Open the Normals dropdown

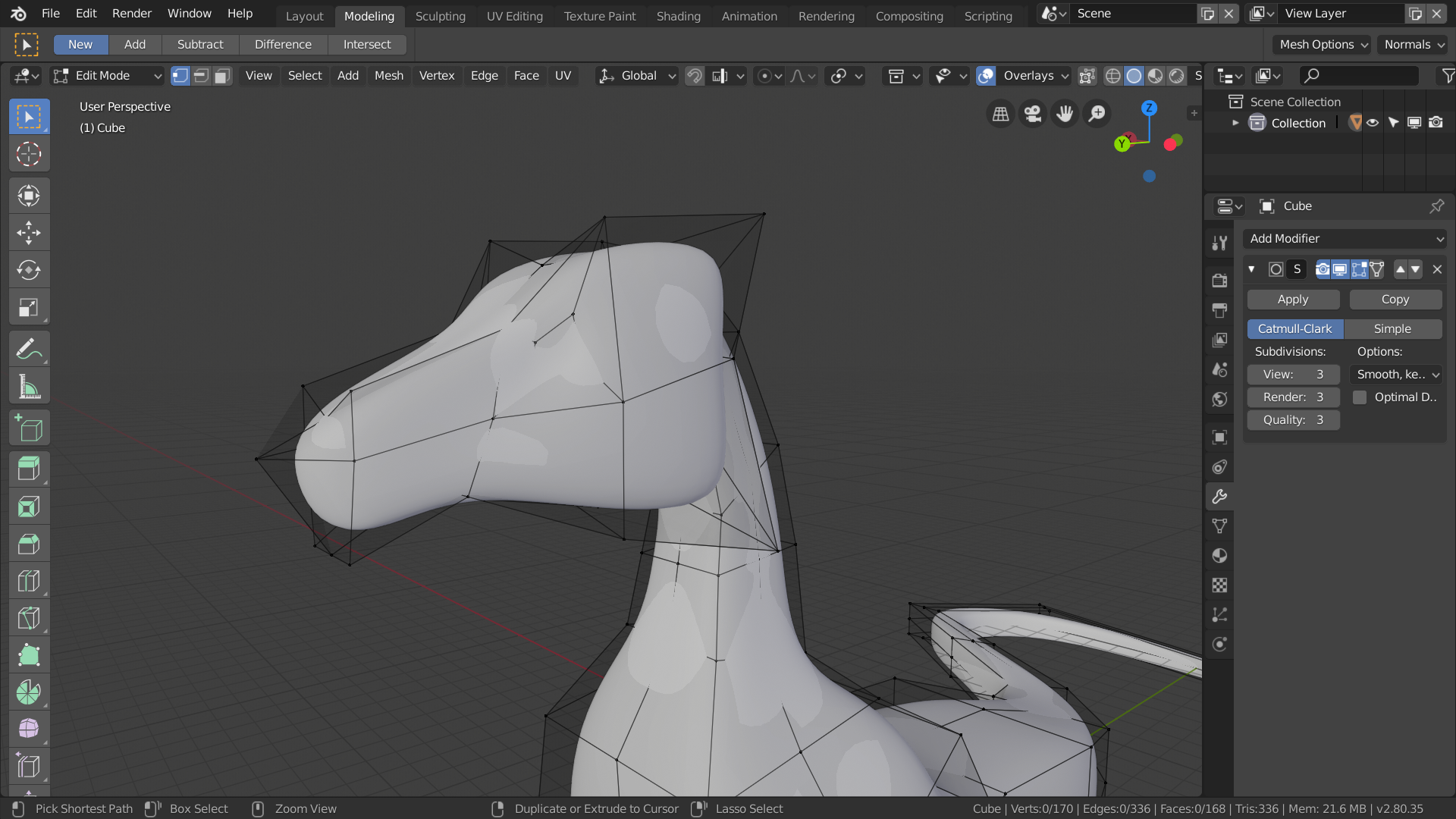[1414, 45]
